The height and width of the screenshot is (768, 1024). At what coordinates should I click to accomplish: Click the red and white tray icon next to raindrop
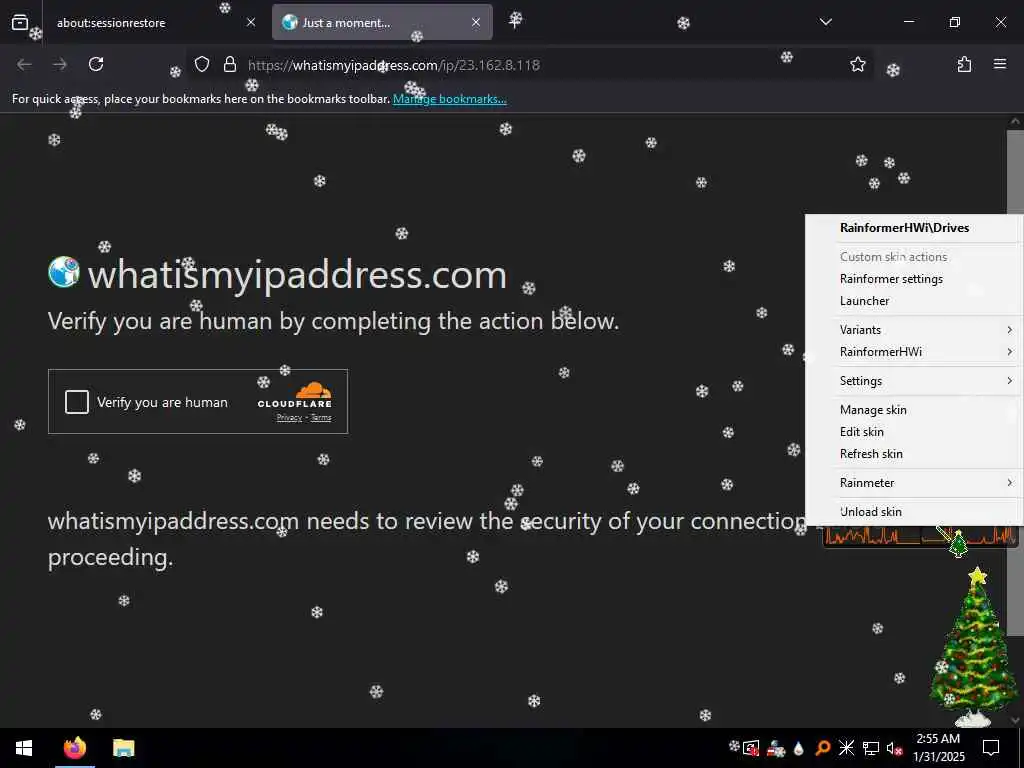[776, 748]
